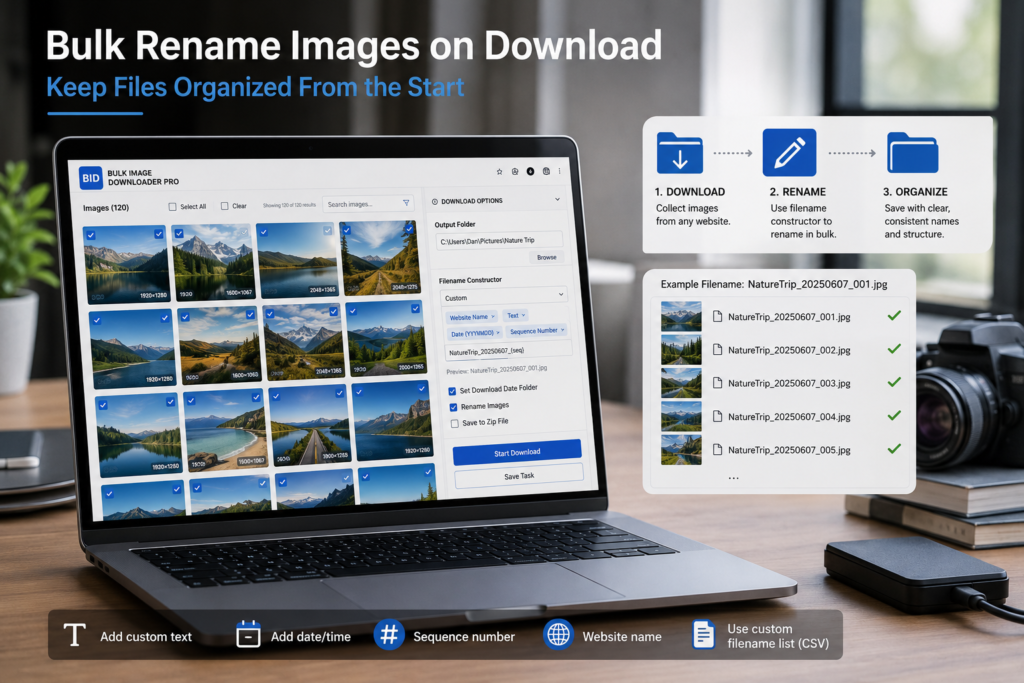Select the beach cove thumbnail
This screenshot has height=683, width=1024.
225,431
